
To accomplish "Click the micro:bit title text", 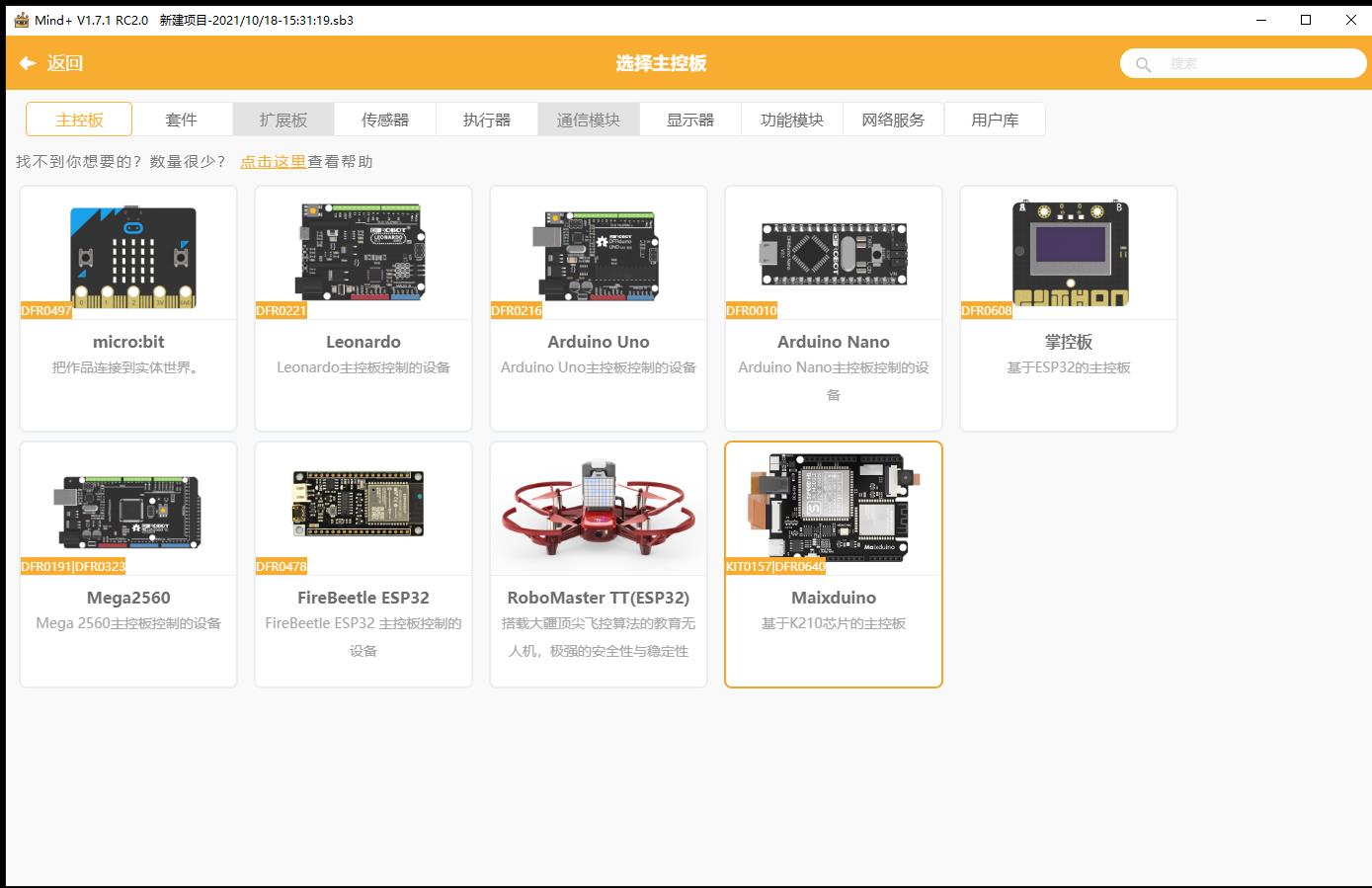I will point(128,342).
